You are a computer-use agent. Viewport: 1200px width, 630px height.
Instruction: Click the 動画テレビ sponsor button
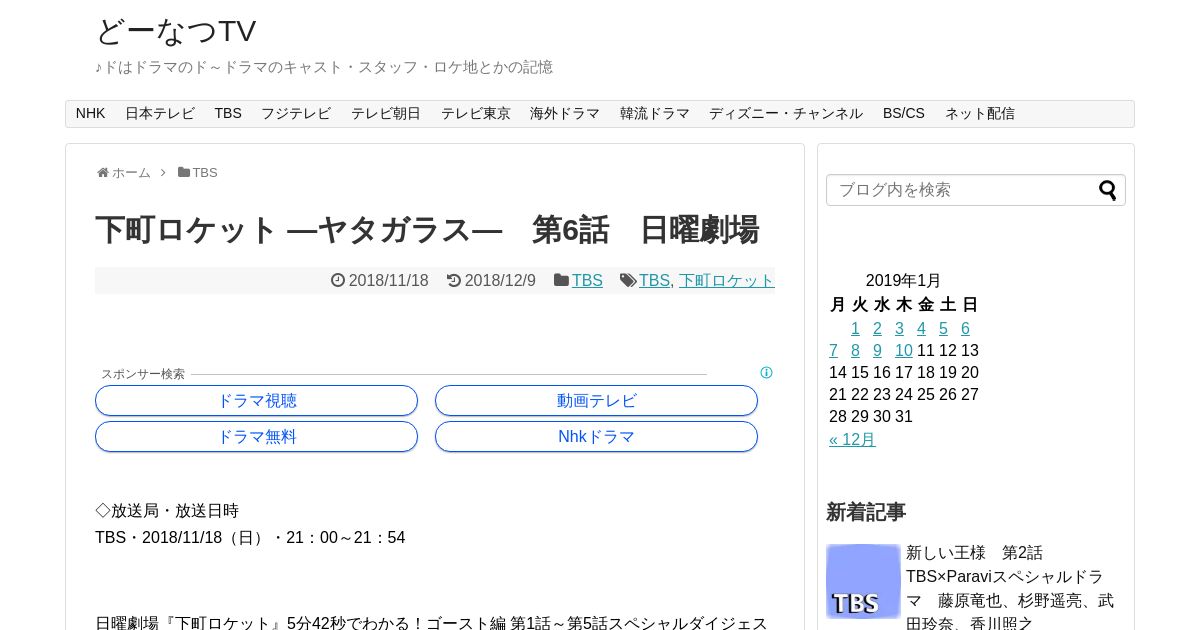click(596, 401)
